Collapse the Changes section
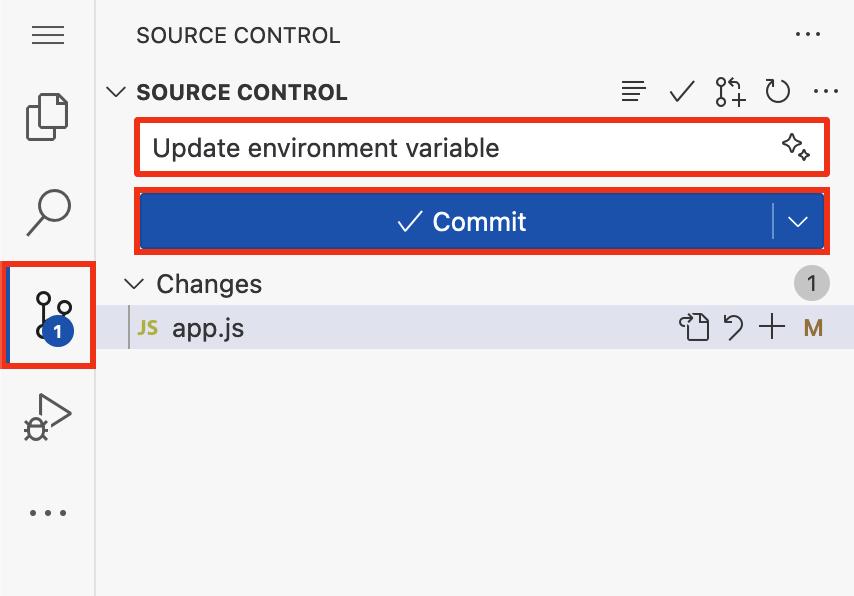 pyautogui.click(x=135, y=284)
